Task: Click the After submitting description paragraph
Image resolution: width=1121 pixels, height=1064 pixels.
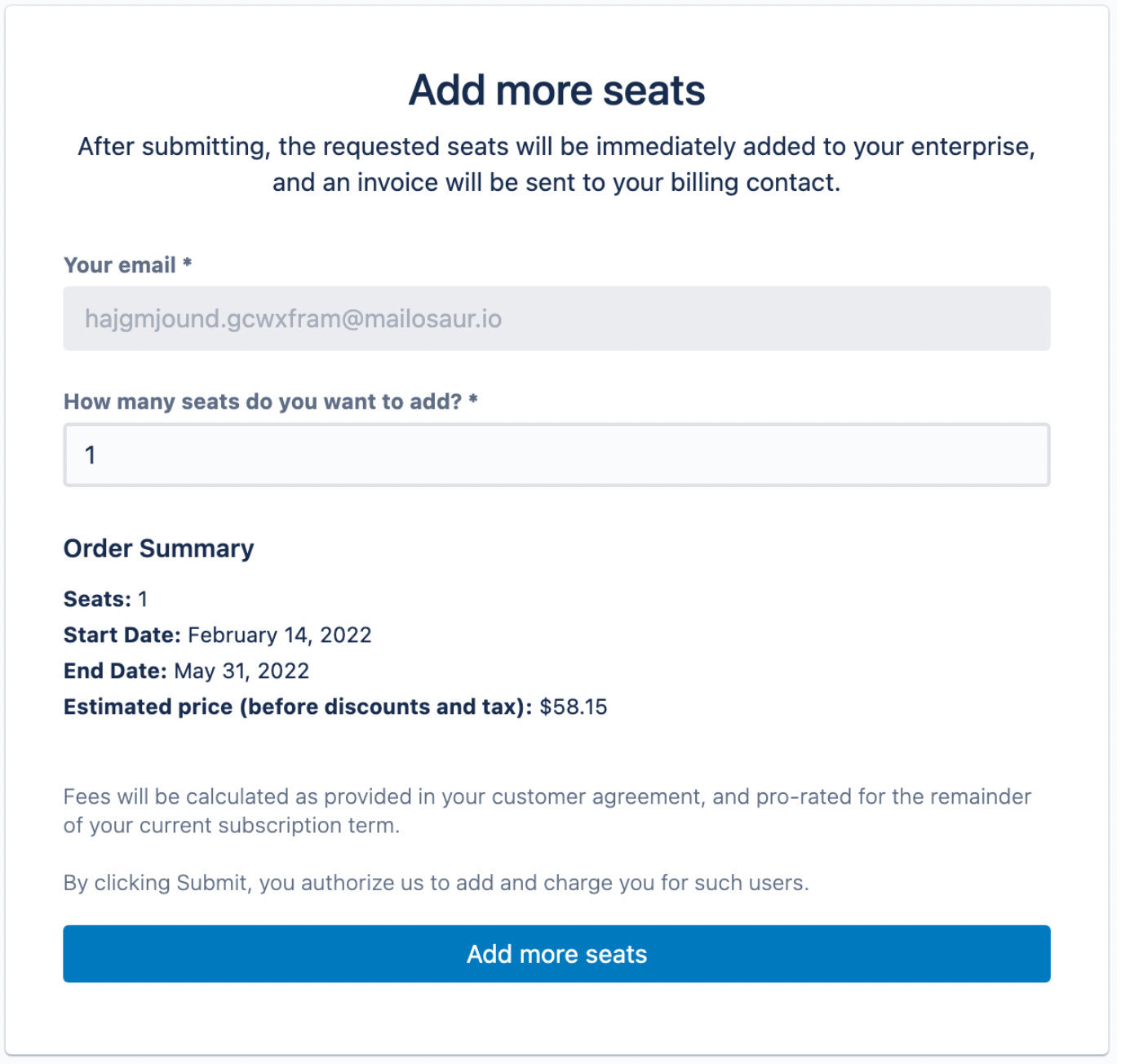Action: tap(556, 164)
